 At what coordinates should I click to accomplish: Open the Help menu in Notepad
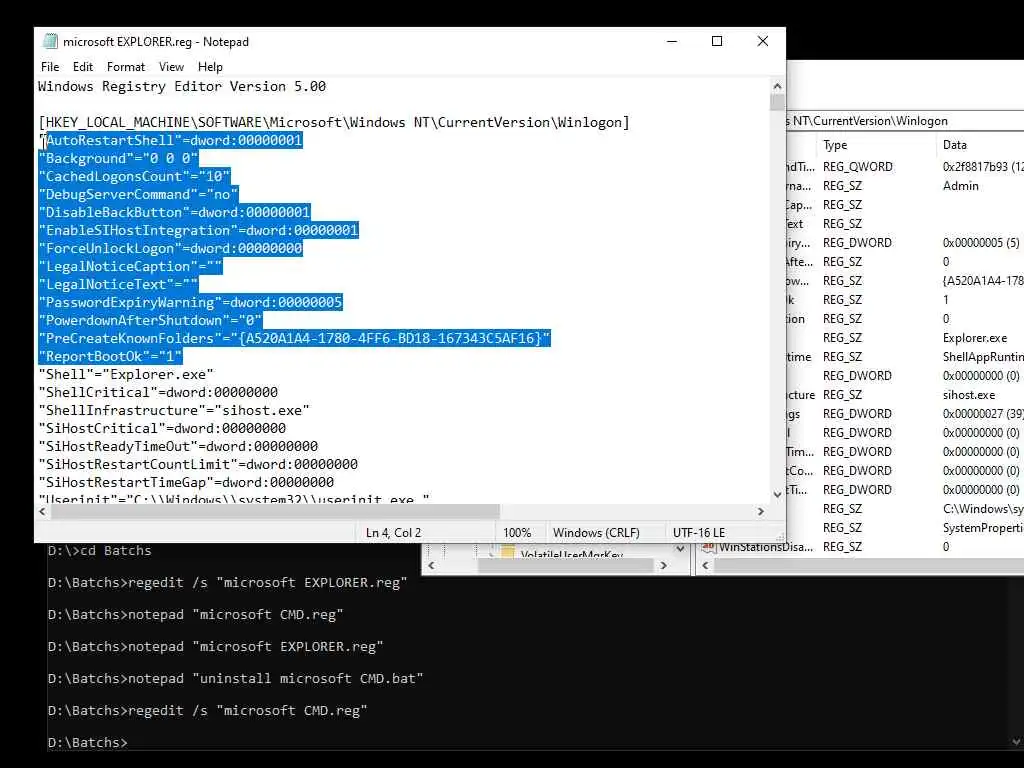(x=210, y=67)
